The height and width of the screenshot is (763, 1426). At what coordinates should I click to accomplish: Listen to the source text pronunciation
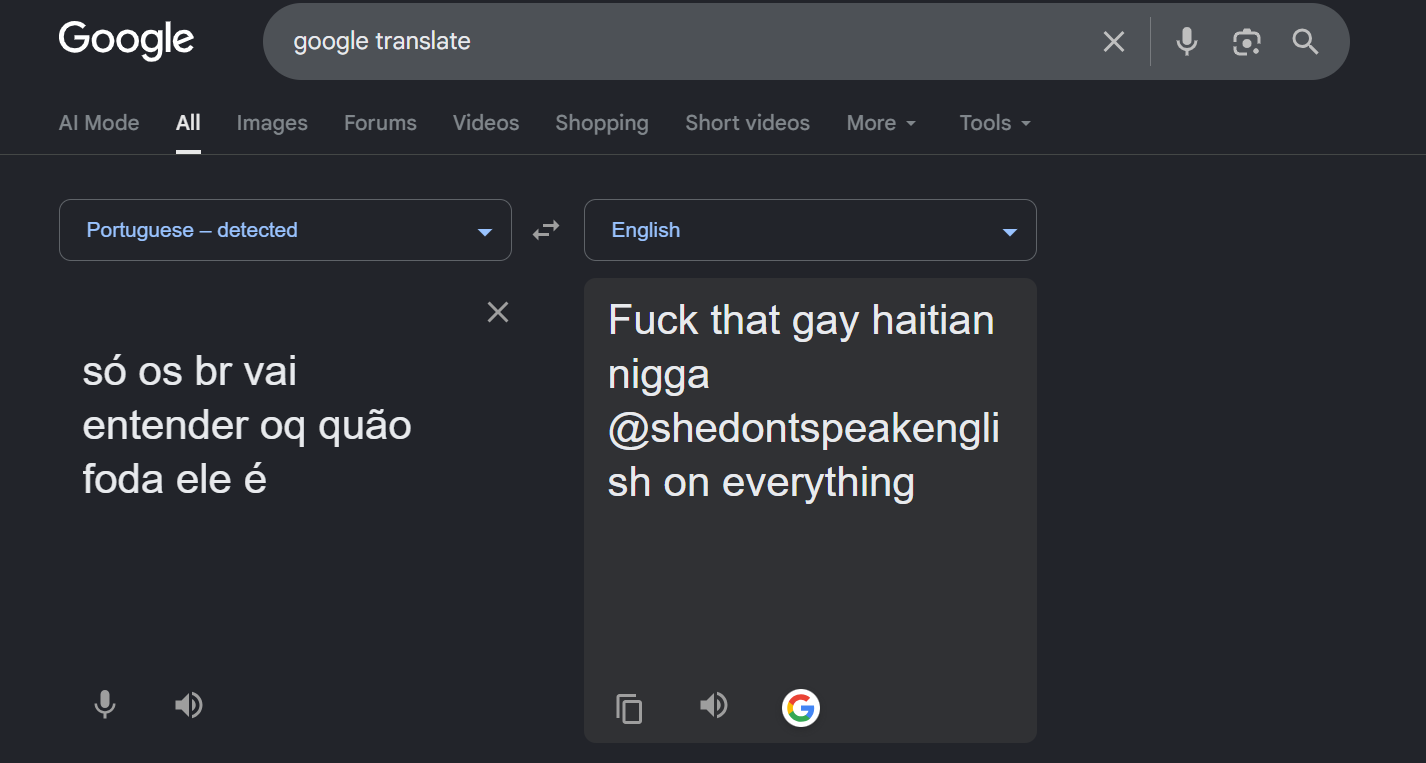pos(188,705)
